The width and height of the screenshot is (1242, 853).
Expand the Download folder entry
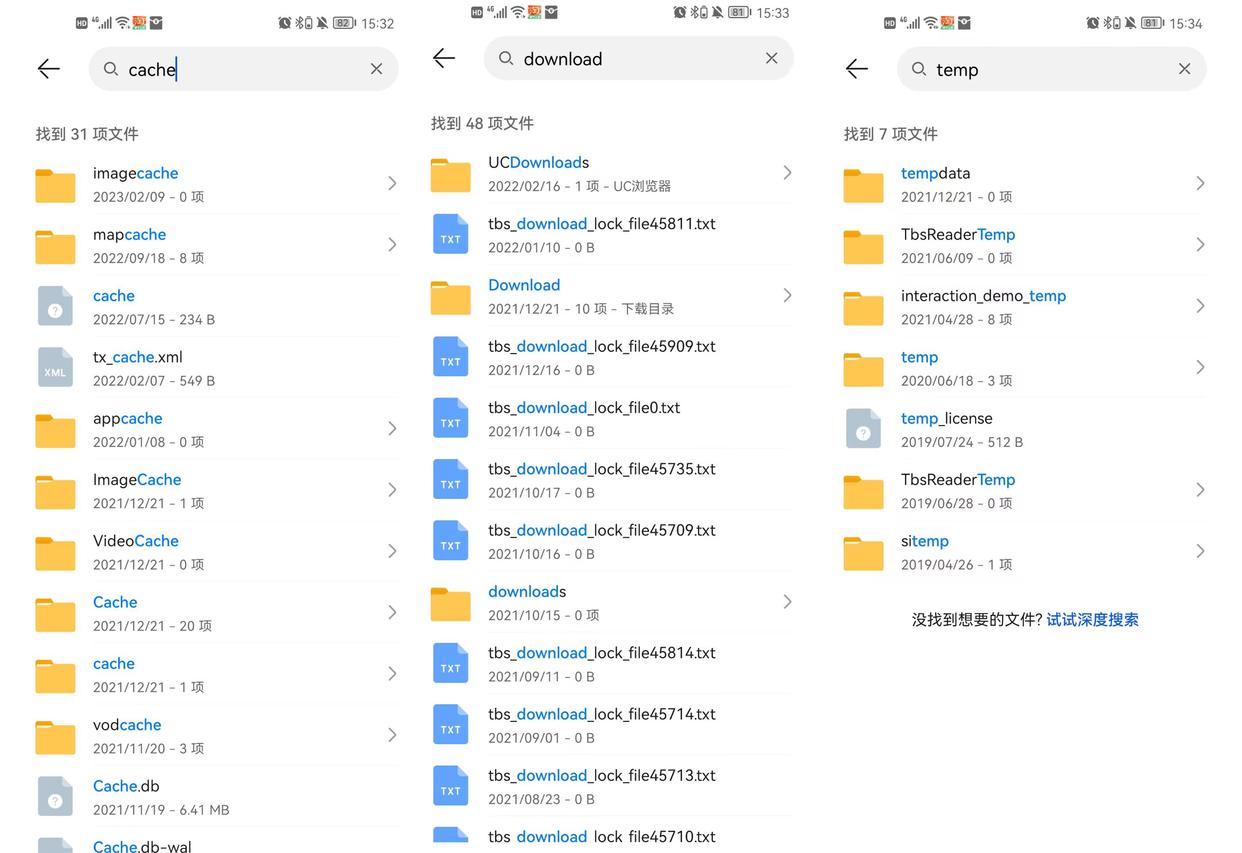[x=786, y=295]
